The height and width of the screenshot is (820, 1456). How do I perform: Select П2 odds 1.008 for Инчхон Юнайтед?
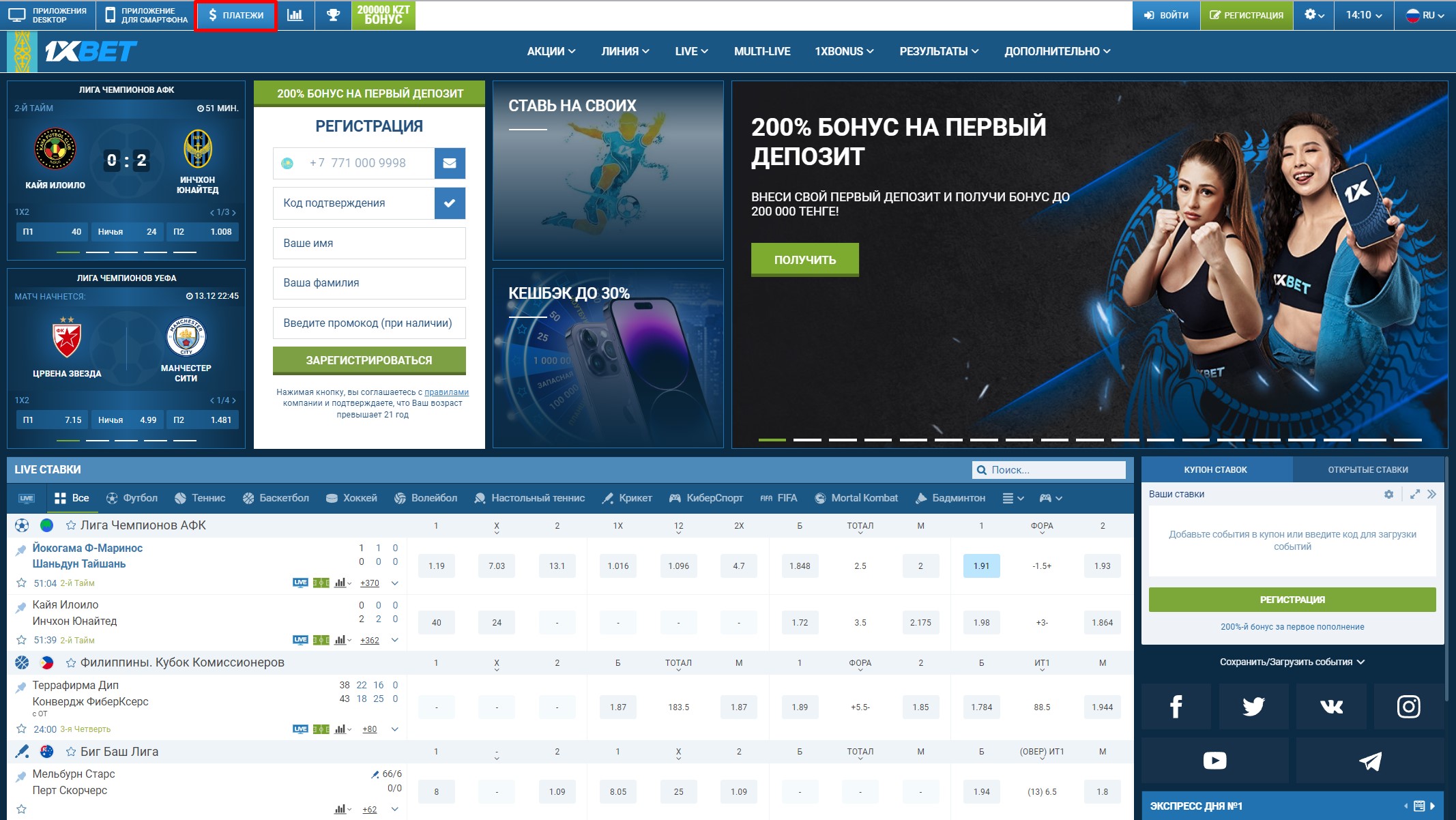pos(202,231)
